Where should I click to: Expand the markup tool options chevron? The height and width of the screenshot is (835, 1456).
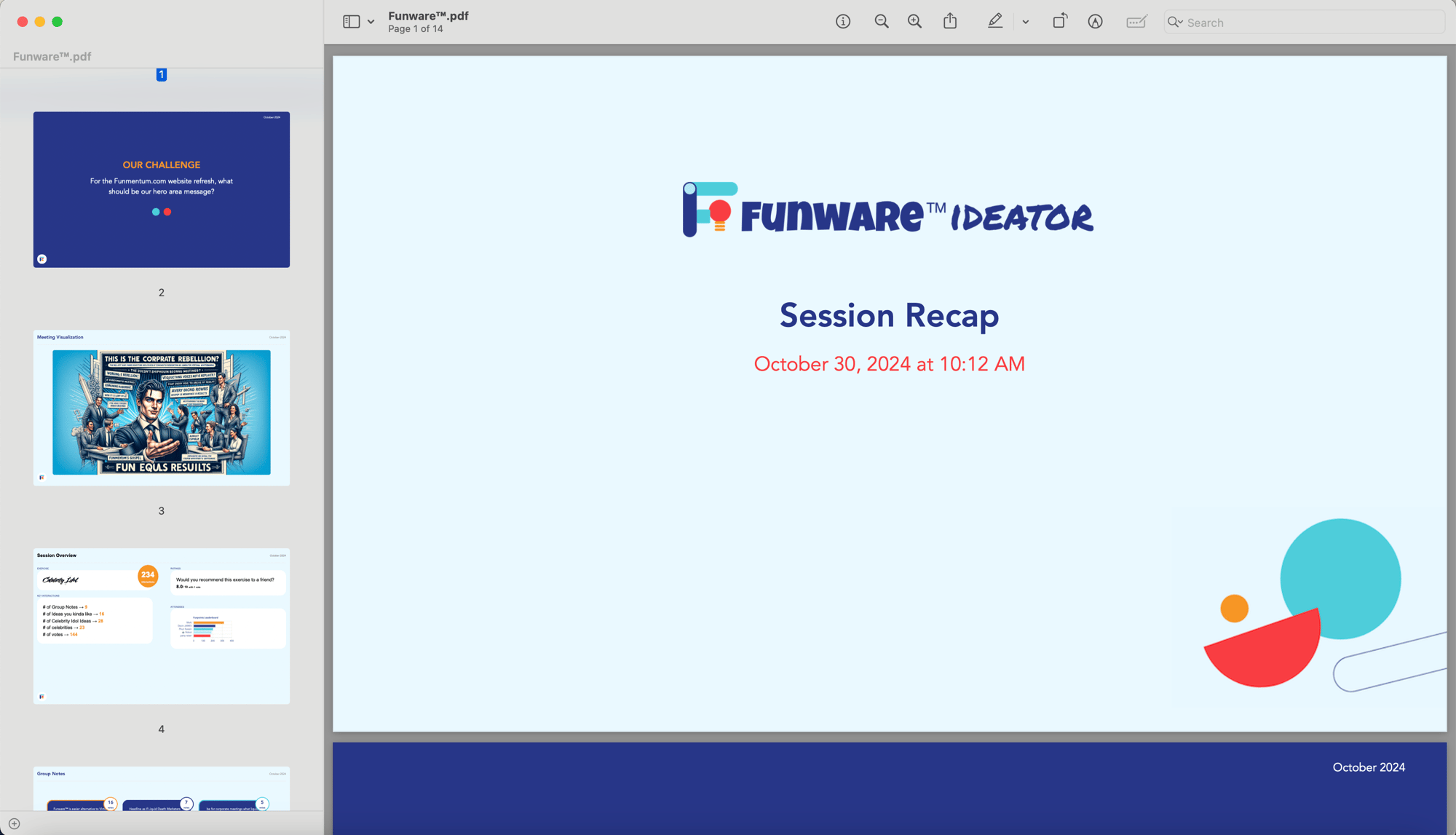click(1025, 22)
